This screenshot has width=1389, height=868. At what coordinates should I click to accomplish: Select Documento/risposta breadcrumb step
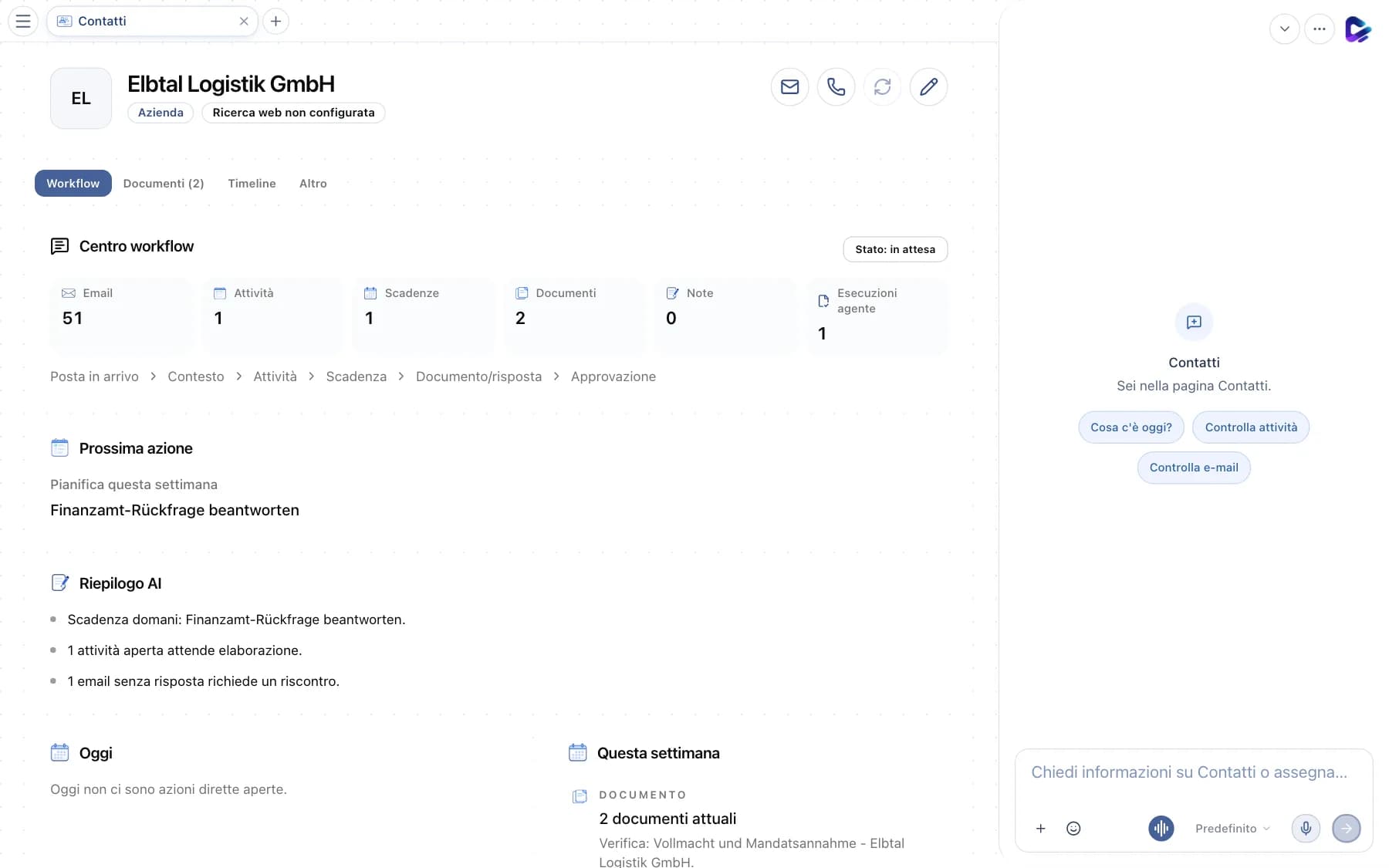click(x=478, y=377)
